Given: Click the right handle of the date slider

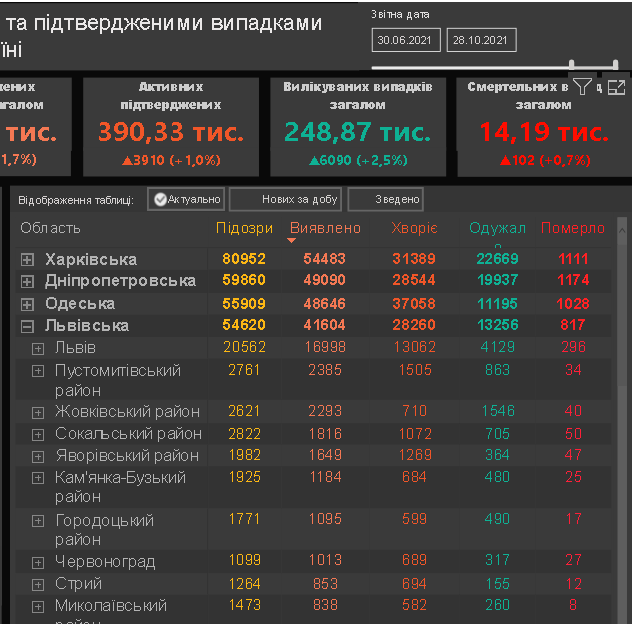Looking at the screenshot, I should pos(616,66).
